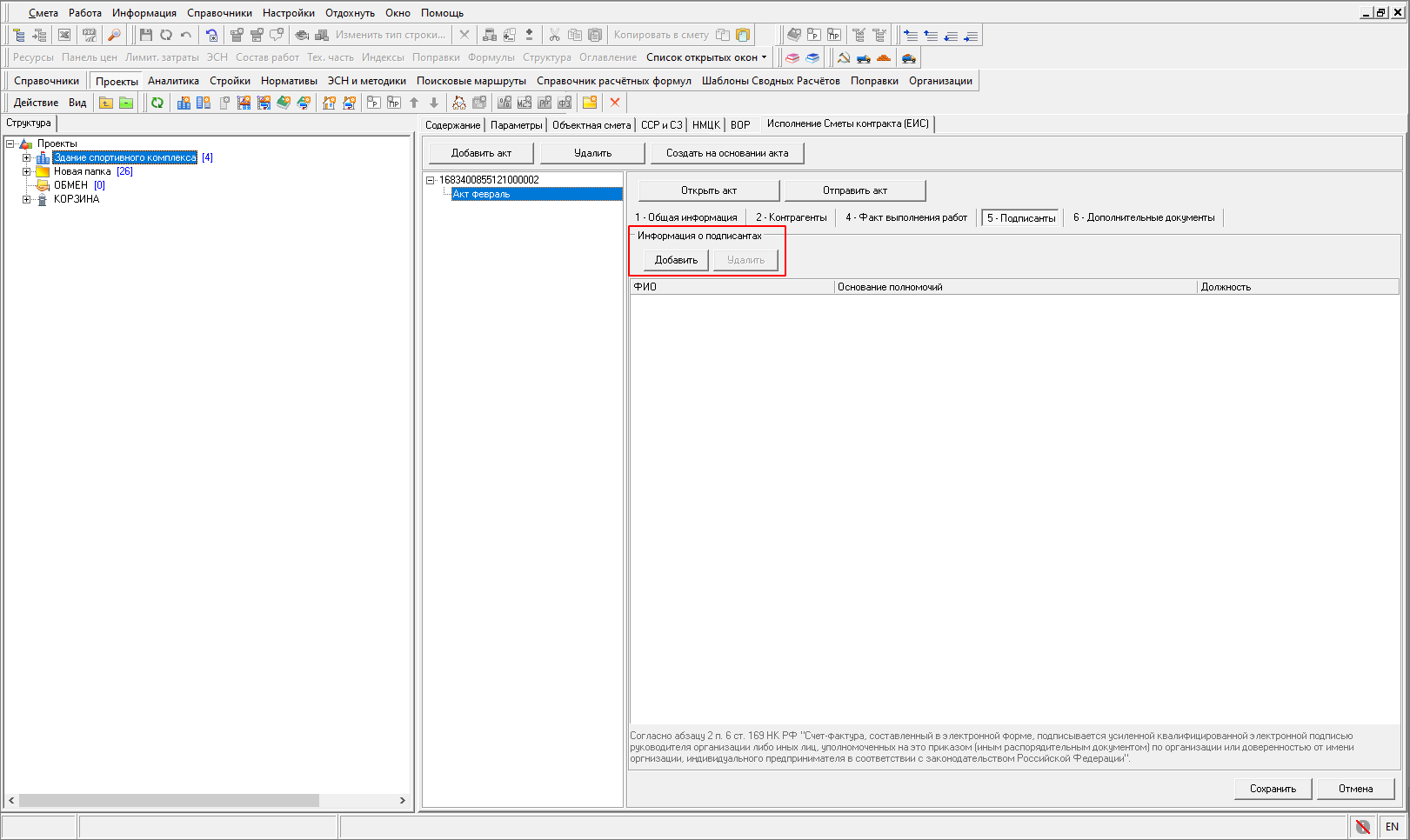
Task: Click the crossed-out icon in status bar
Action: coord(1362,826)
